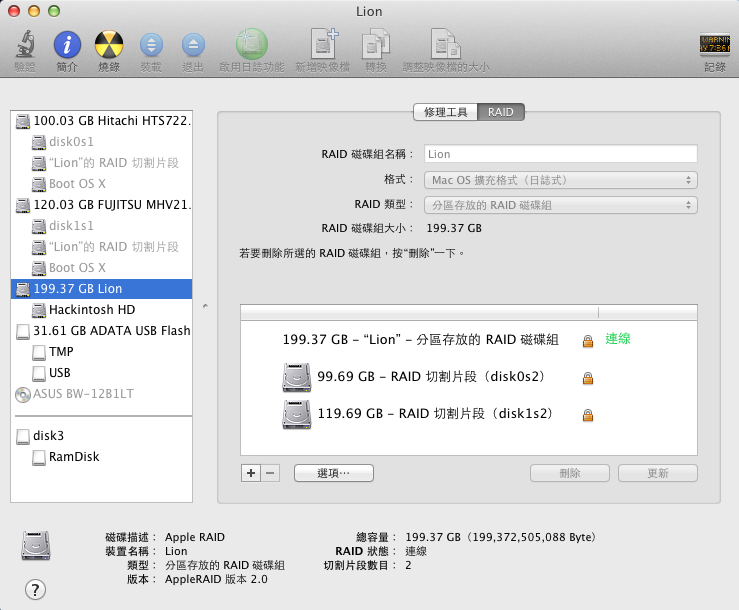
Task: Click the minus button below RAID list
Action: (270, 473)
